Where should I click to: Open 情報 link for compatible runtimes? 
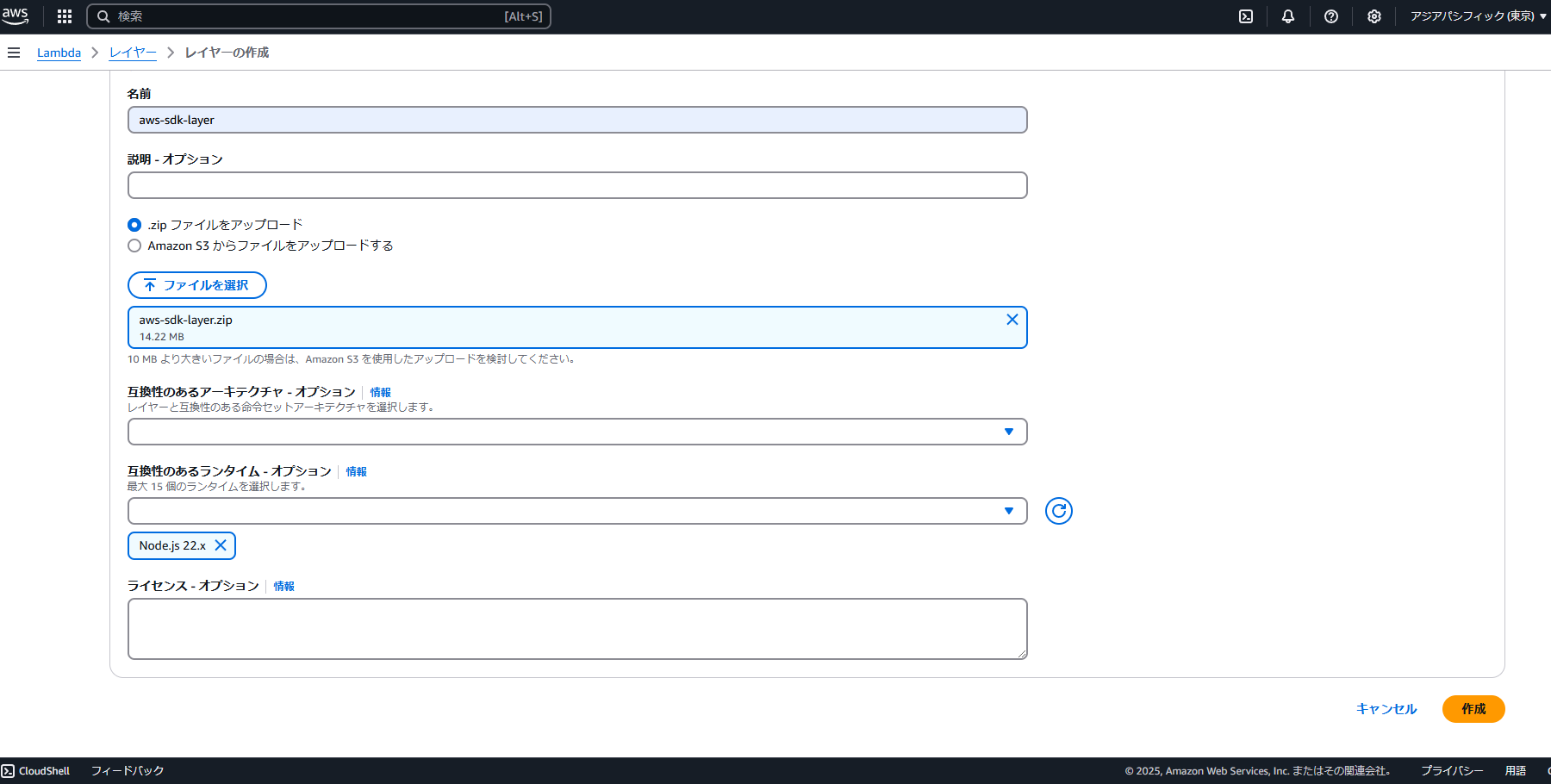click(357, 471)
